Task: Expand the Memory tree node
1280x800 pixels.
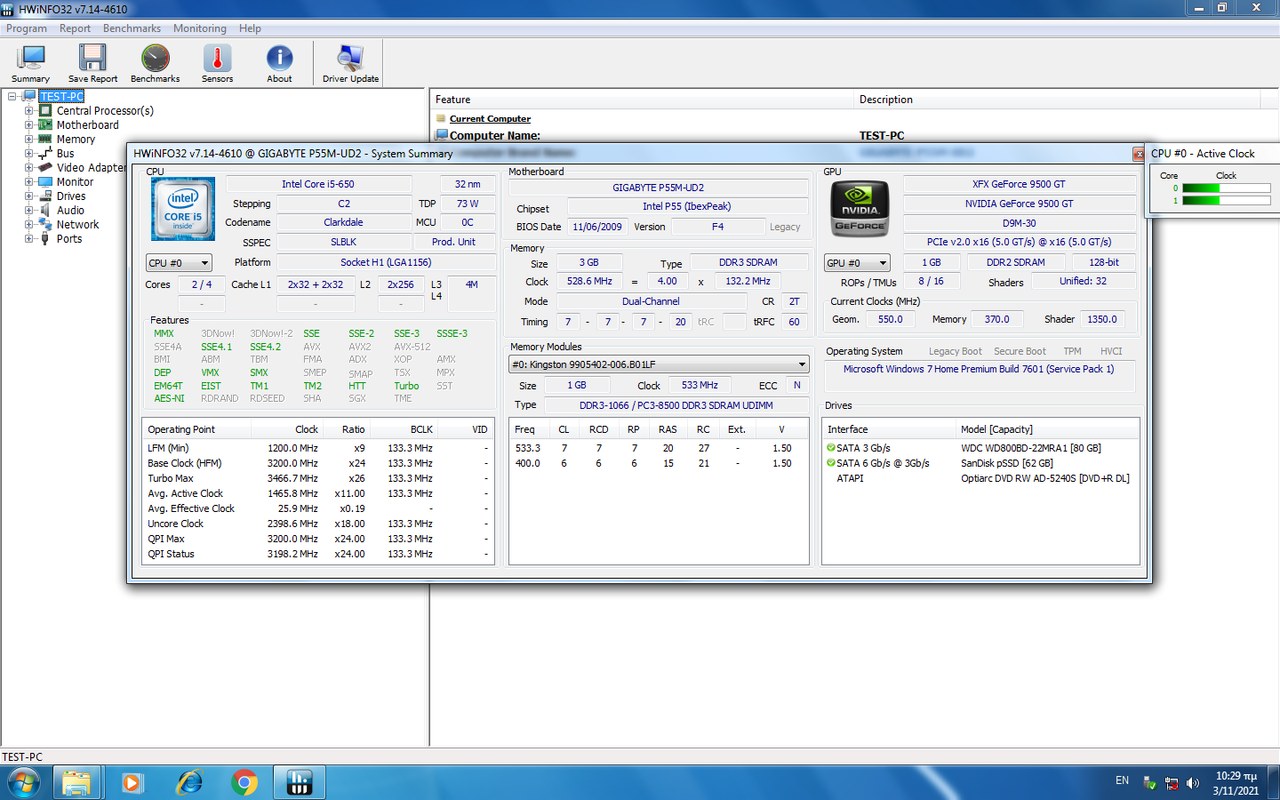Action: point(29,139)
